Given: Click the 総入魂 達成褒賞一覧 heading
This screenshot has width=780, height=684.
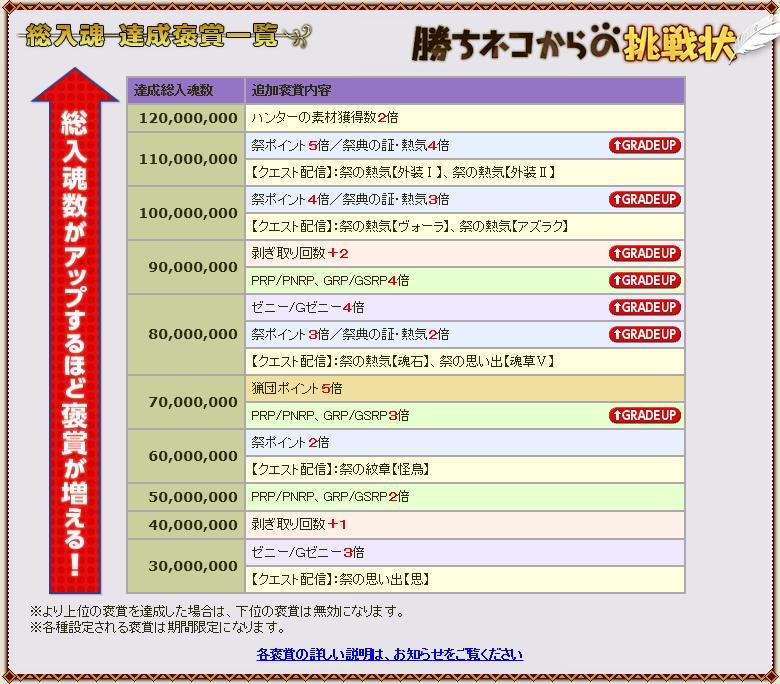Looking at the screenshot, I should 164,36.
